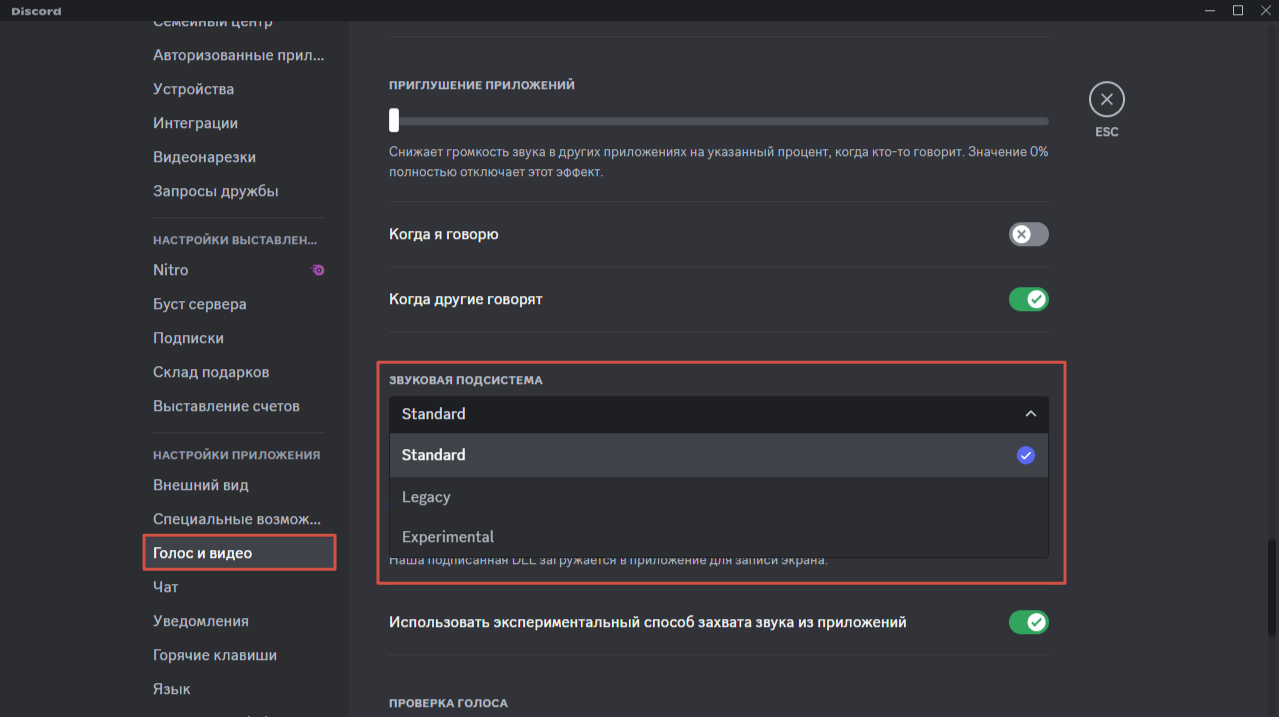Screen dimensions: 1279x717
Task: Maximize the Discord window
Action: 1237,11
